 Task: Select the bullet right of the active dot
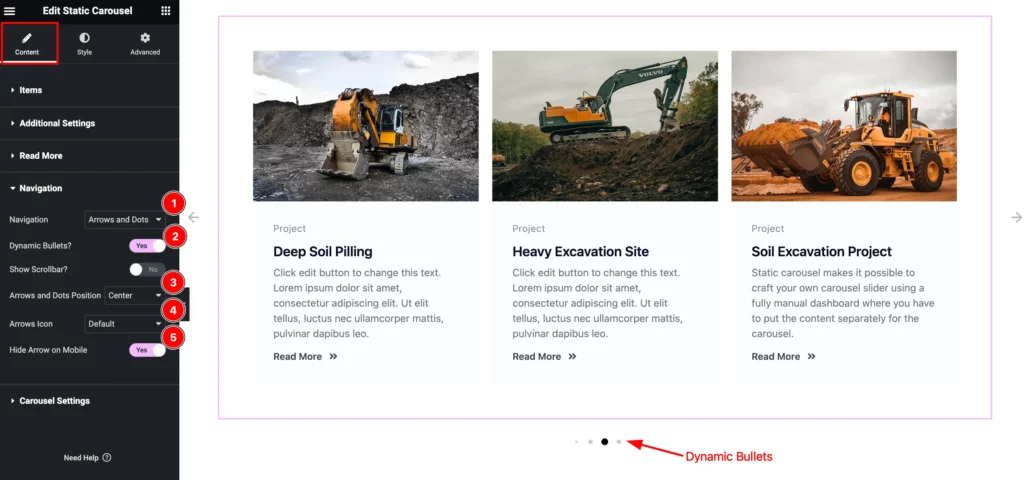click(619, 442)
